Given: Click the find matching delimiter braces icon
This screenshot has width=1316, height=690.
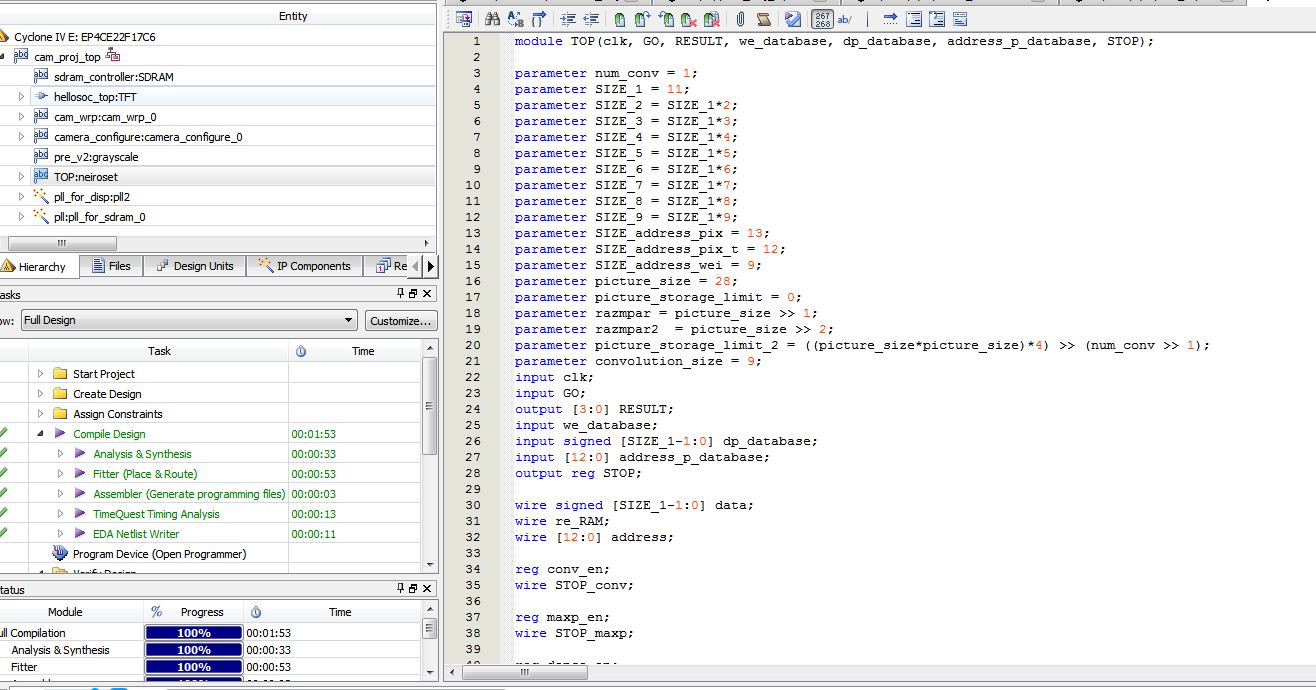Looking at the screenshot, I should (539, 19).
